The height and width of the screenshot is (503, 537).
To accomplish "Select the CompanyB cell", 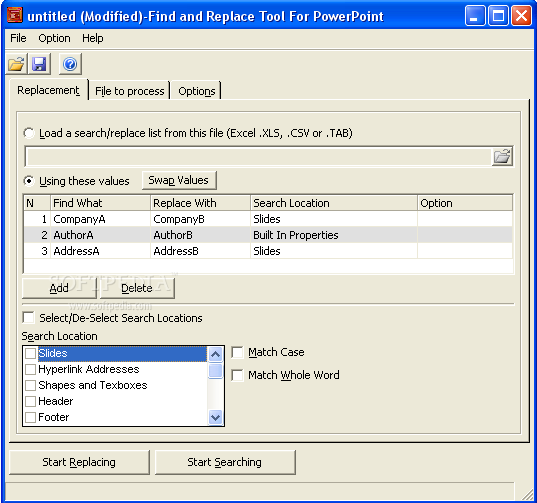I will pos(200,219).
